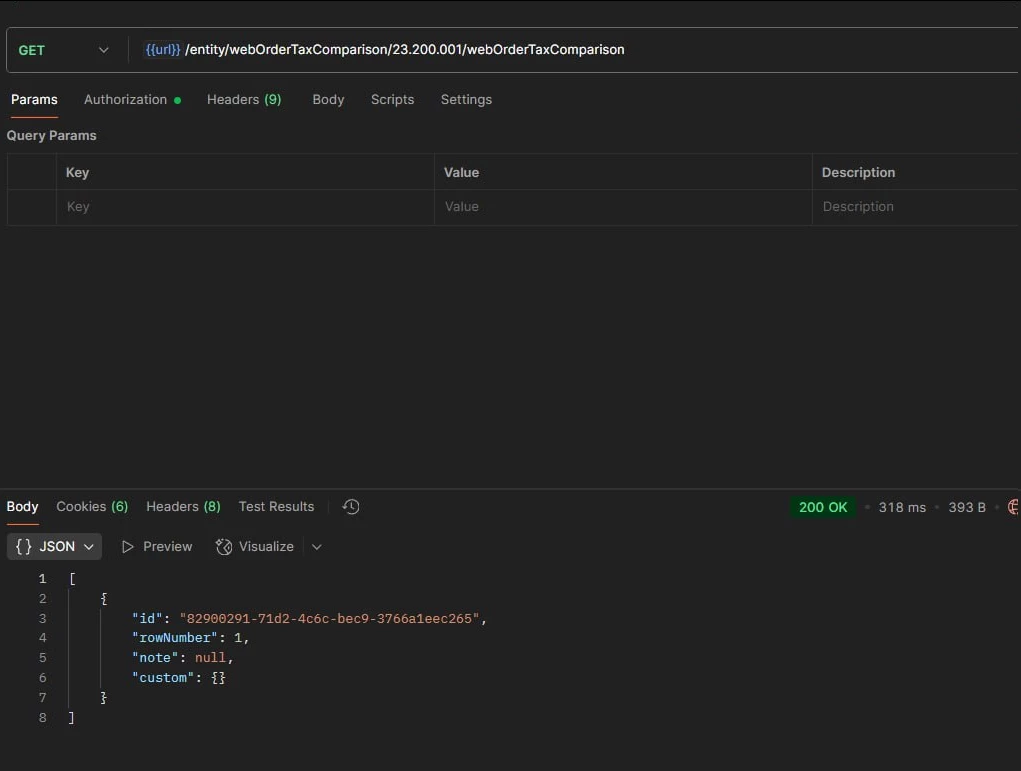Switch to the Scripts tab

coord(392,99)
